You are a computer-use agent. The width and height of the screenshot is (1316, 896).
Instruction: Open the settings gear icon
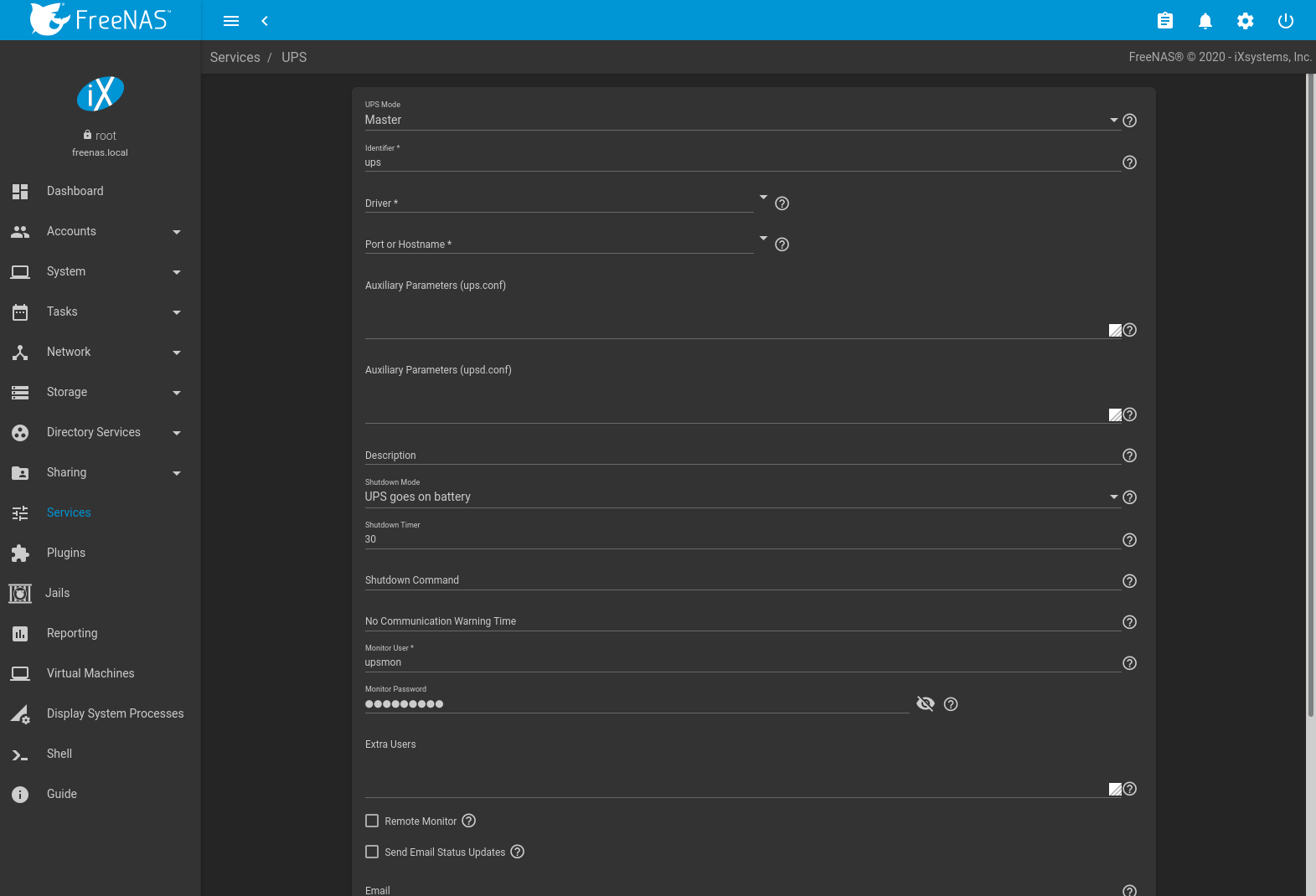[x=1245, y=21]
